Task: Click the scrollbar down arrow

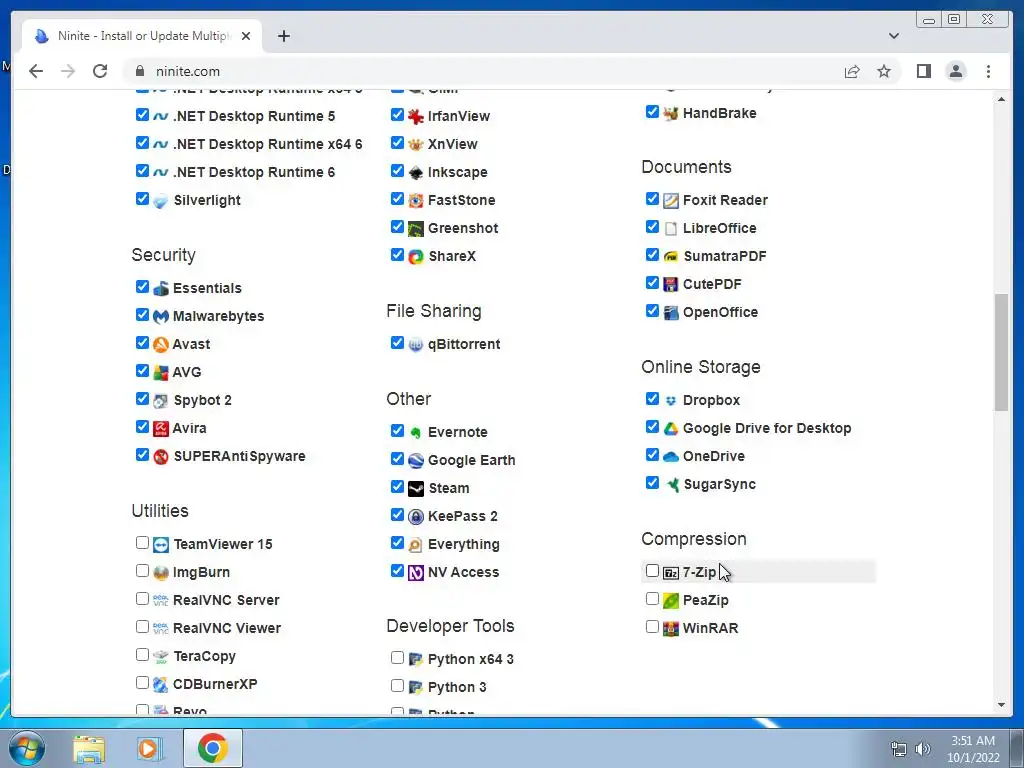Action: pyautogui.click(x=1001, y=705)
